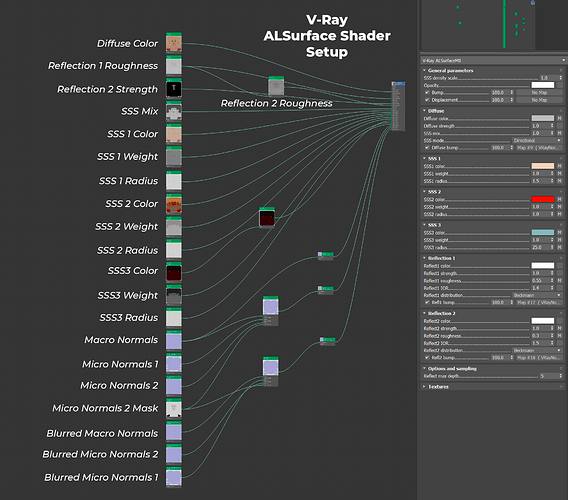This screenshot has height=500, width=568.
Task: Open the Reflect1 distribution Beckmann dropdown
Action: pos(536,295)
